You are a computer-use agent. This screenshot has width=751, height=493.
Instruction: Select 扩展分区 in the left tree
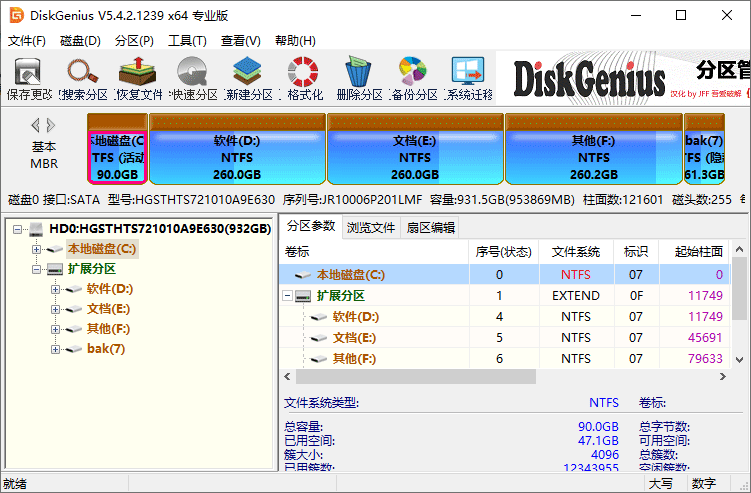pyautogui.click(x=91, y=269)
